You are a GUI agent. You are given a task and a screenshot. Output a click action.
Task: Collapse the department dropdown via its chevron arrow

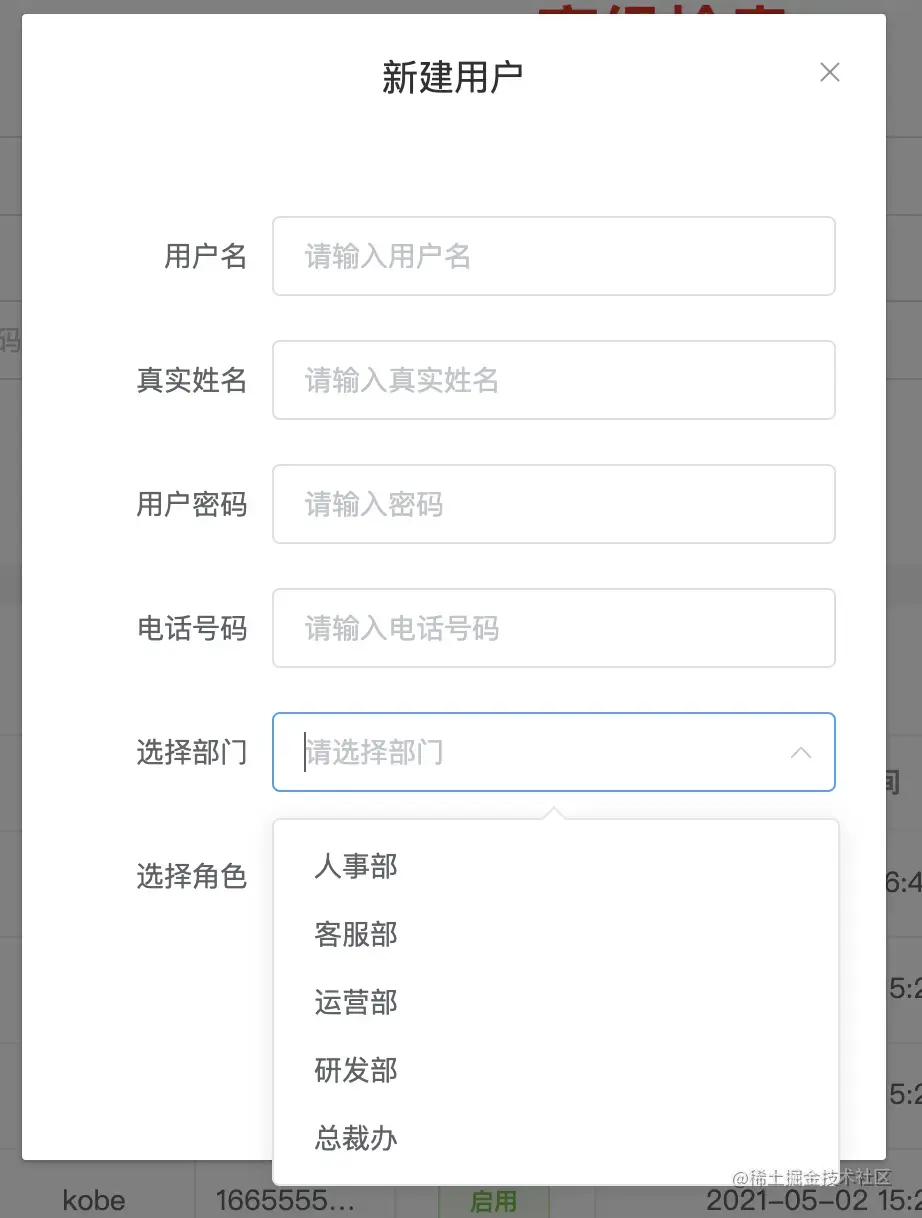coord(801,753)
